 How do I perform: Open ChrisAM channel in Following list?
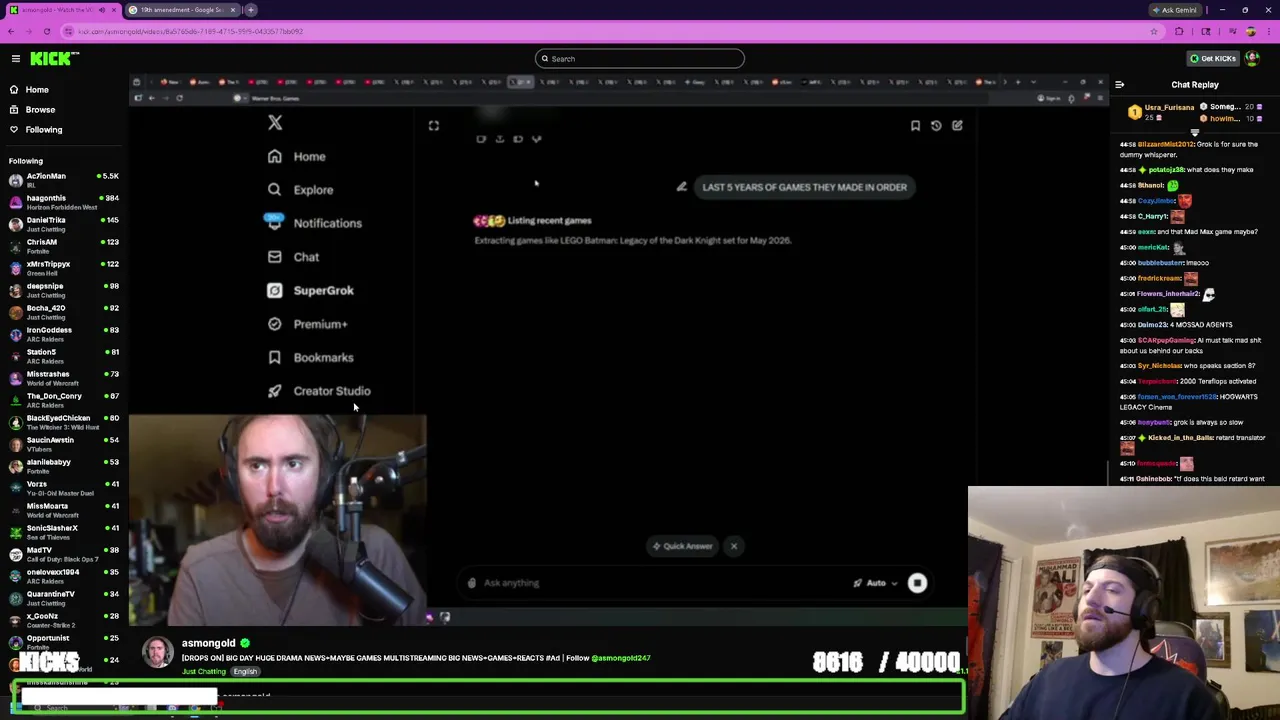(x=64, y=246)
